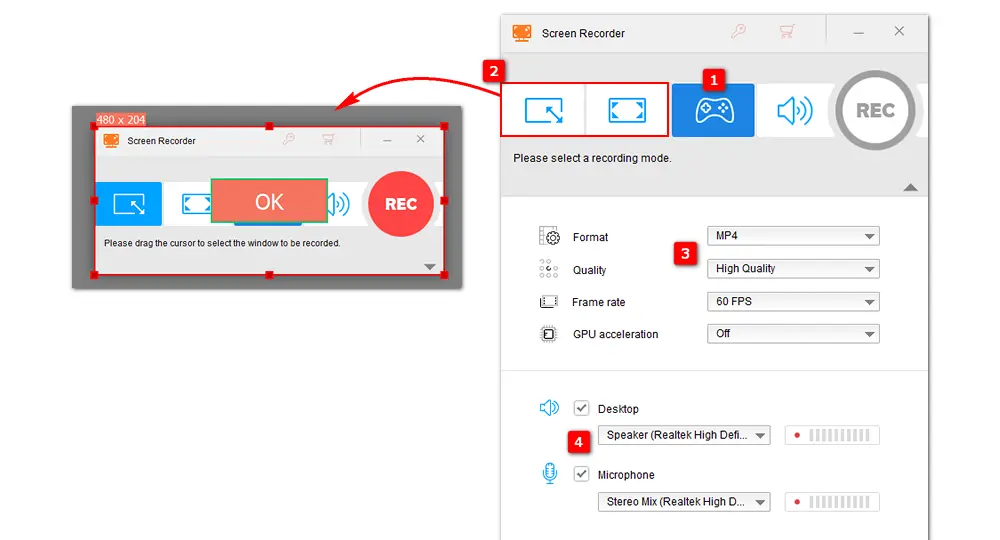Open the shopping cart icon in main window

(x=787, y=31)
